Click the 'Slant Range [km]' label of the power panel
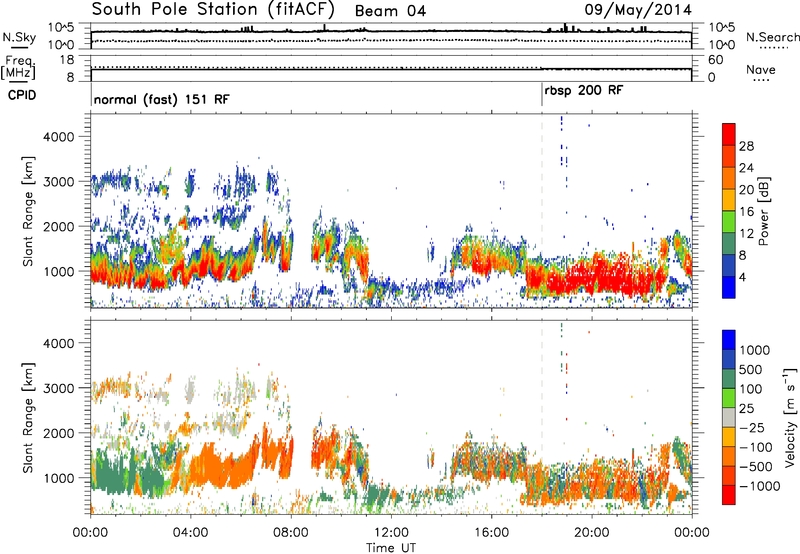Viewport: 800px width, 554px height. tap(28, 211)
